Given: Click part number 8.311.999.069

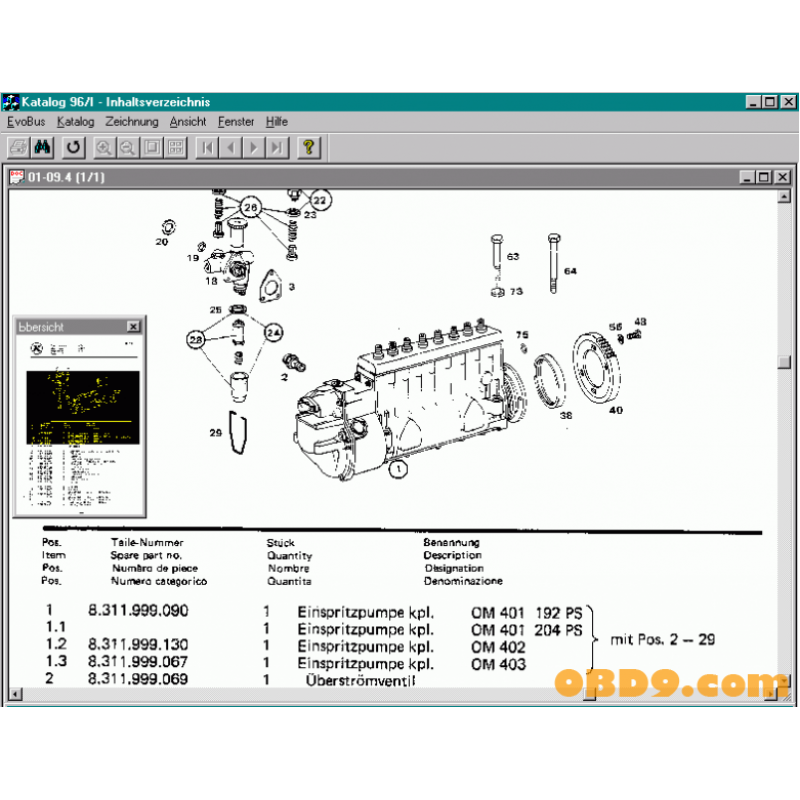Looking at the screenshot, I should click(138, 679).
